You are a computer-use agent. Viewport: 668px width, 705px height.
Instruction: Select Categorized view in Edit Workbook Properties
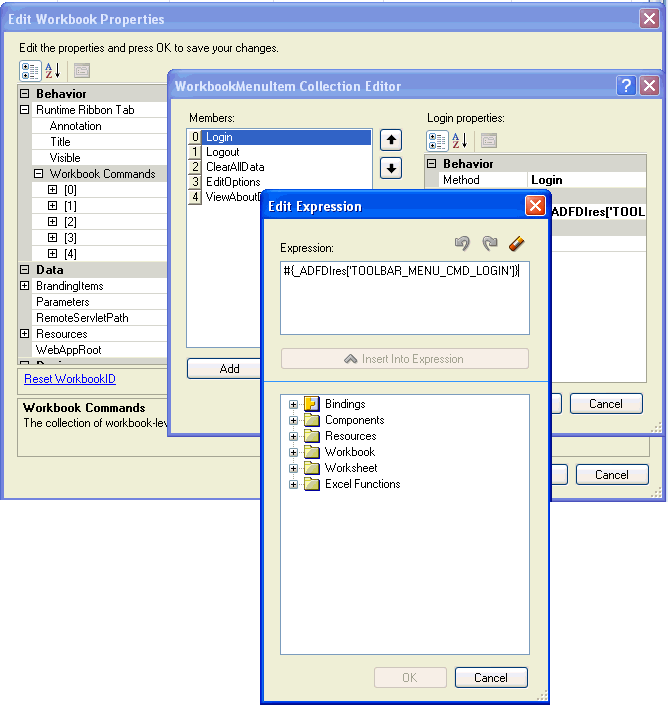pyautogui.click(x=30, y=71)
